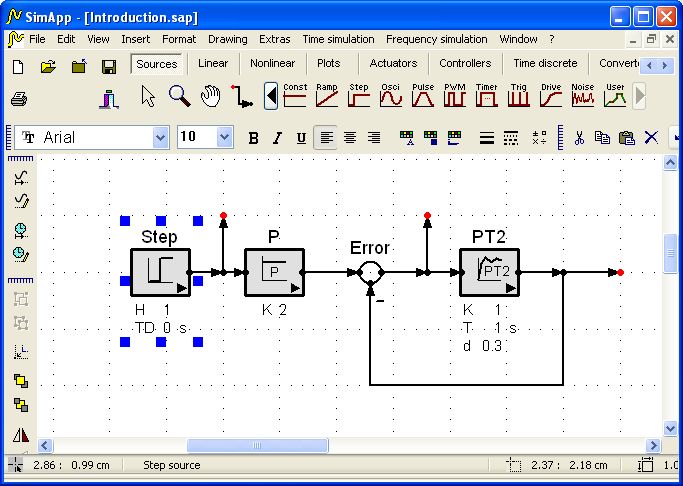
Task: Insert an Osci source block
Action: click(x=390, y=95)
